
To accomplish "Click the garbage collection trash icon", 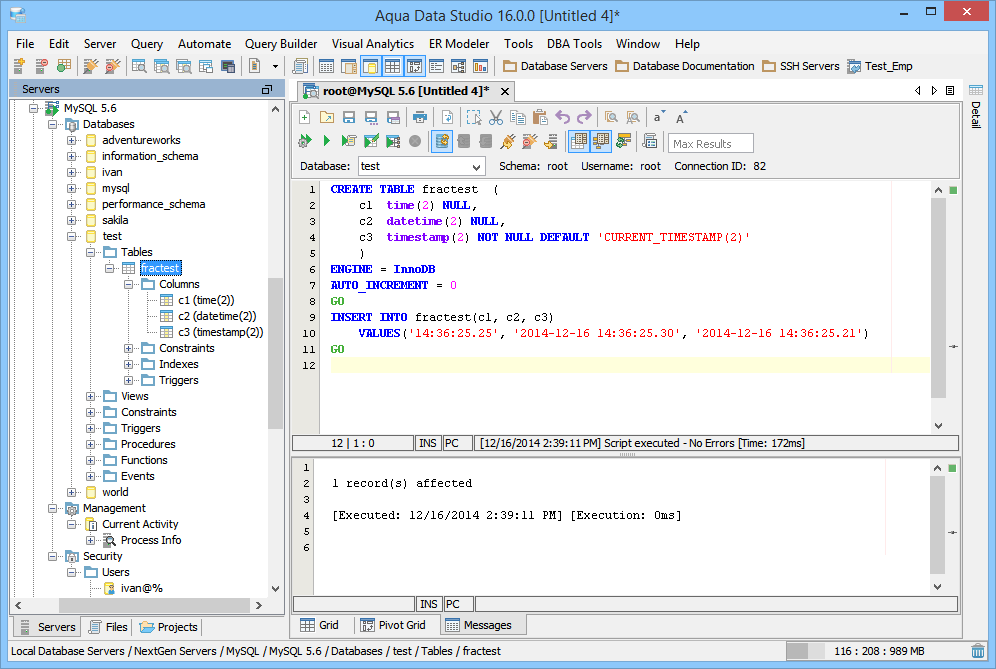I will point(977,651).
